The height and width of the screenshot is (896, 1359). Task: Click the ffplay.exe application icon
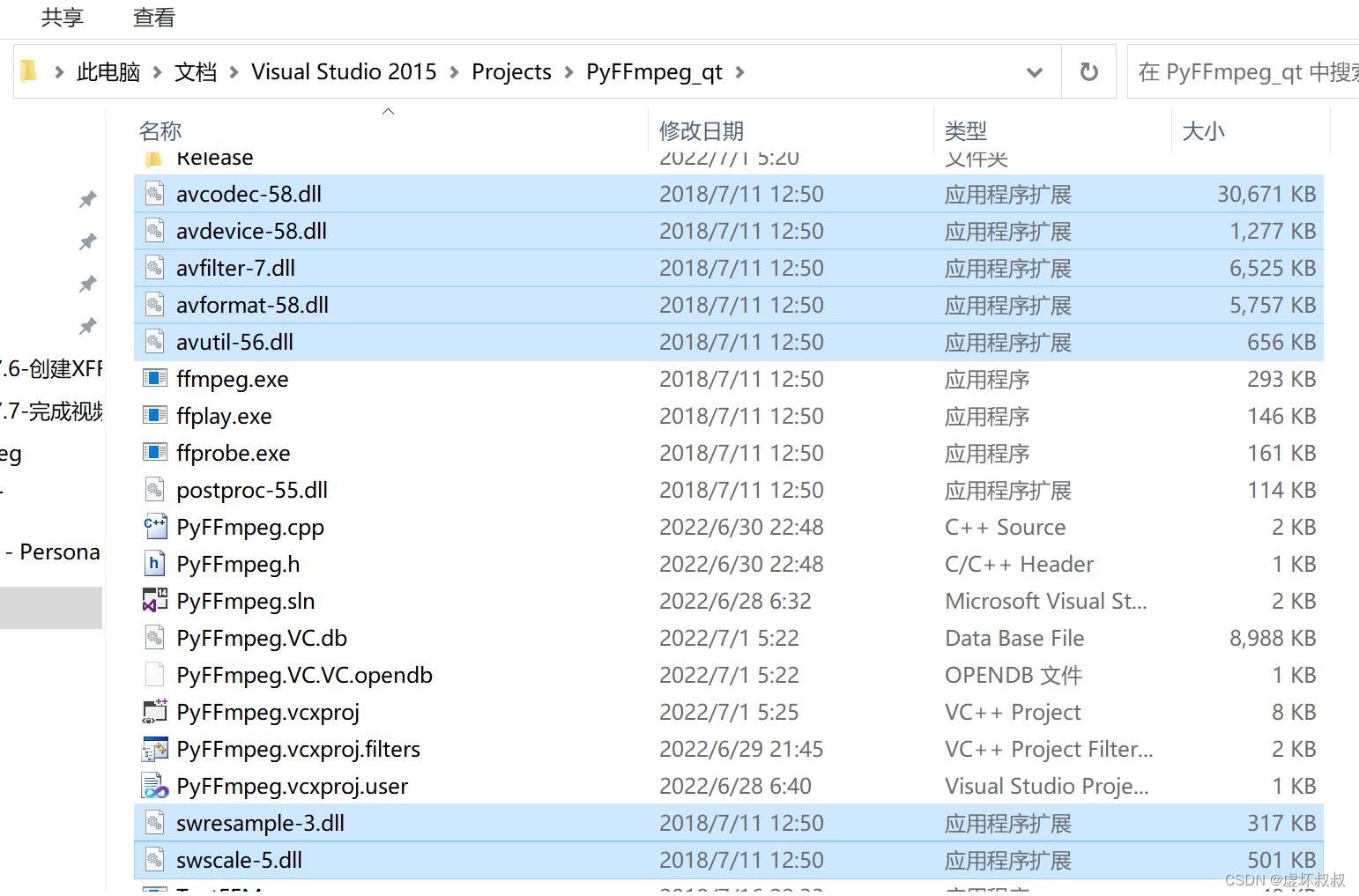(x=155, y=416)
